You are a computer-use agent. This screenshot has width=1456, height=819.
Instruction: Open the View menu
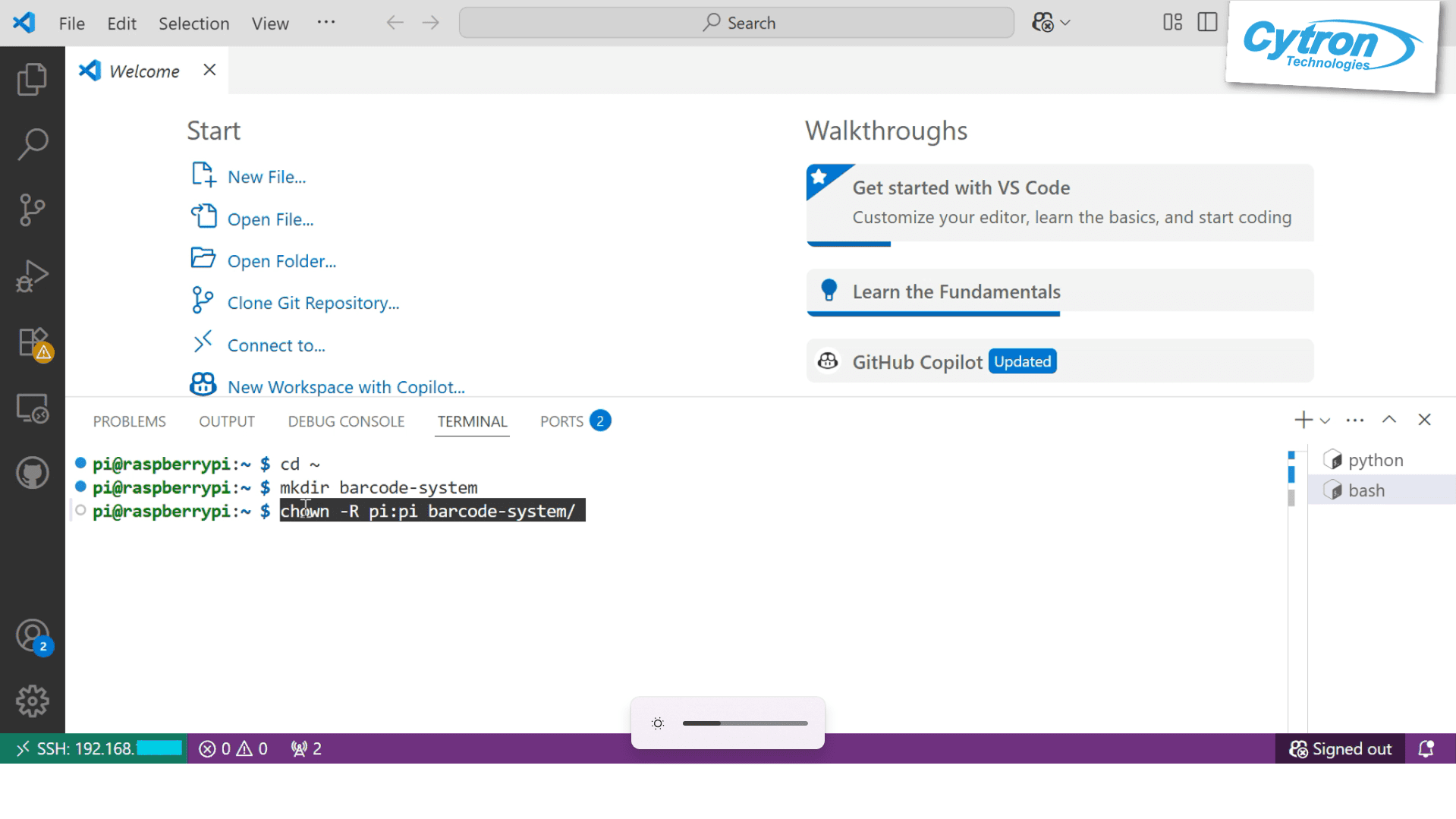(x=269, y=23)
